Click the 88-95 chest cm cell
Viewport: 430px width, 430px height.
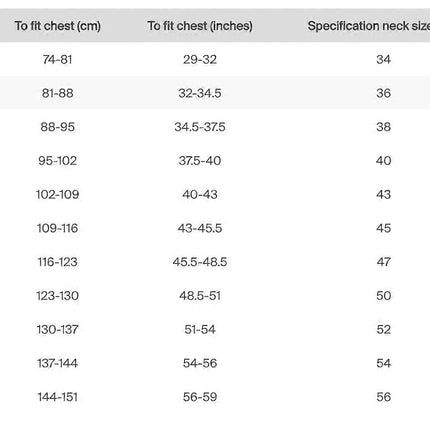(57, 127)
